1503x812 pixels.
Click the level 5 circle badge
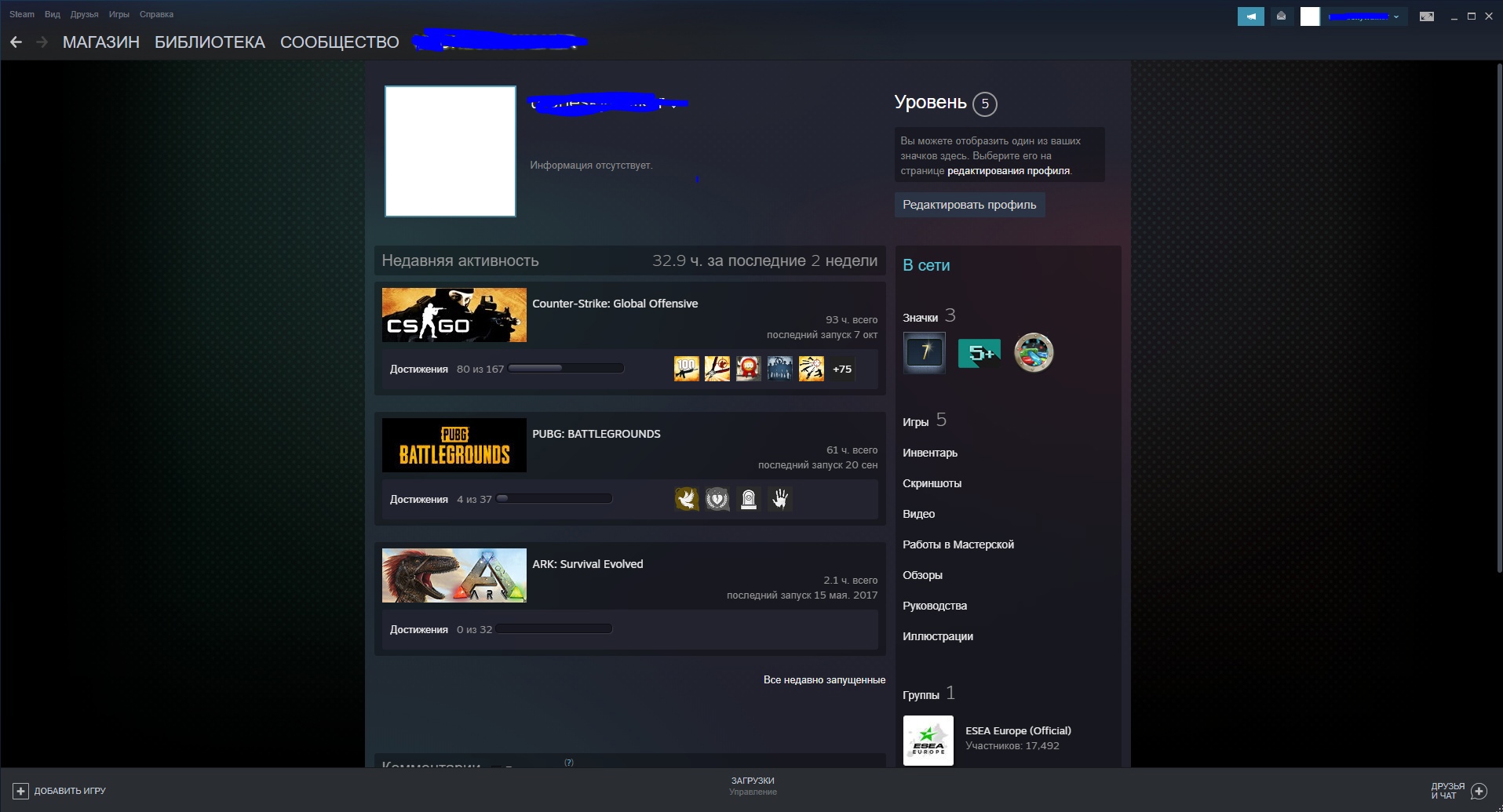985,104
